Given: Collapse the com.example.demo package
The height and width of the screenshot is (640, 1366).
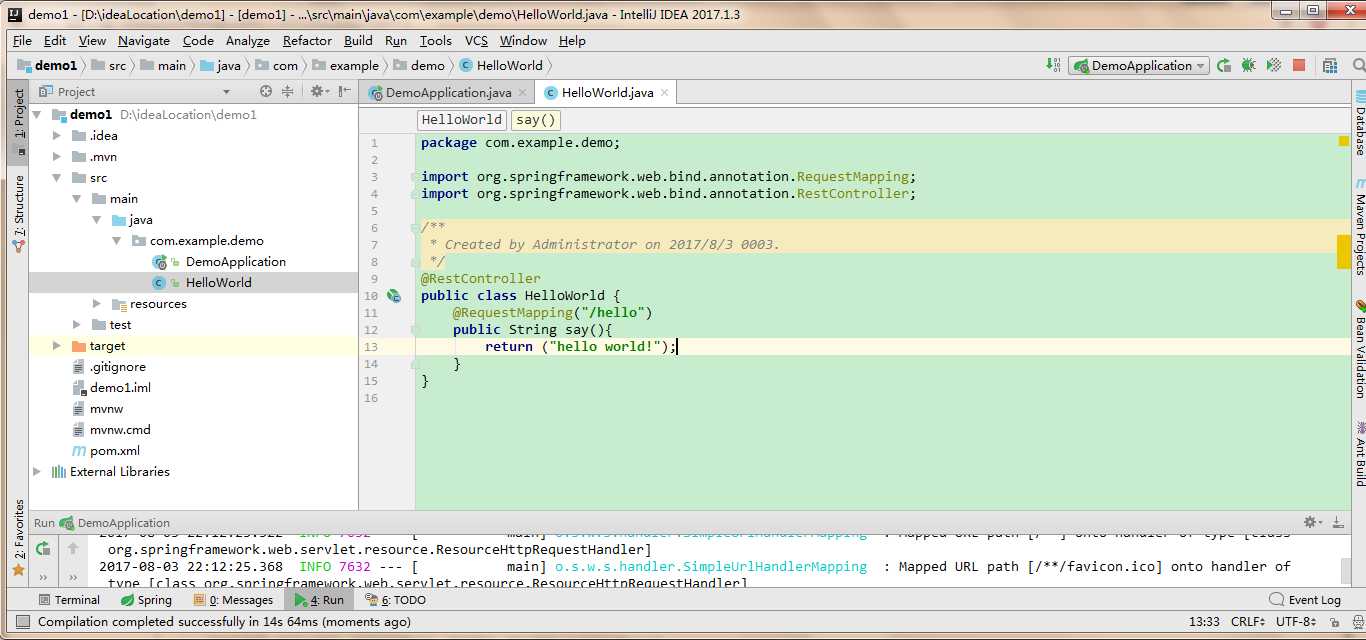Looking at the screenshot, I should tap(117, 240).
